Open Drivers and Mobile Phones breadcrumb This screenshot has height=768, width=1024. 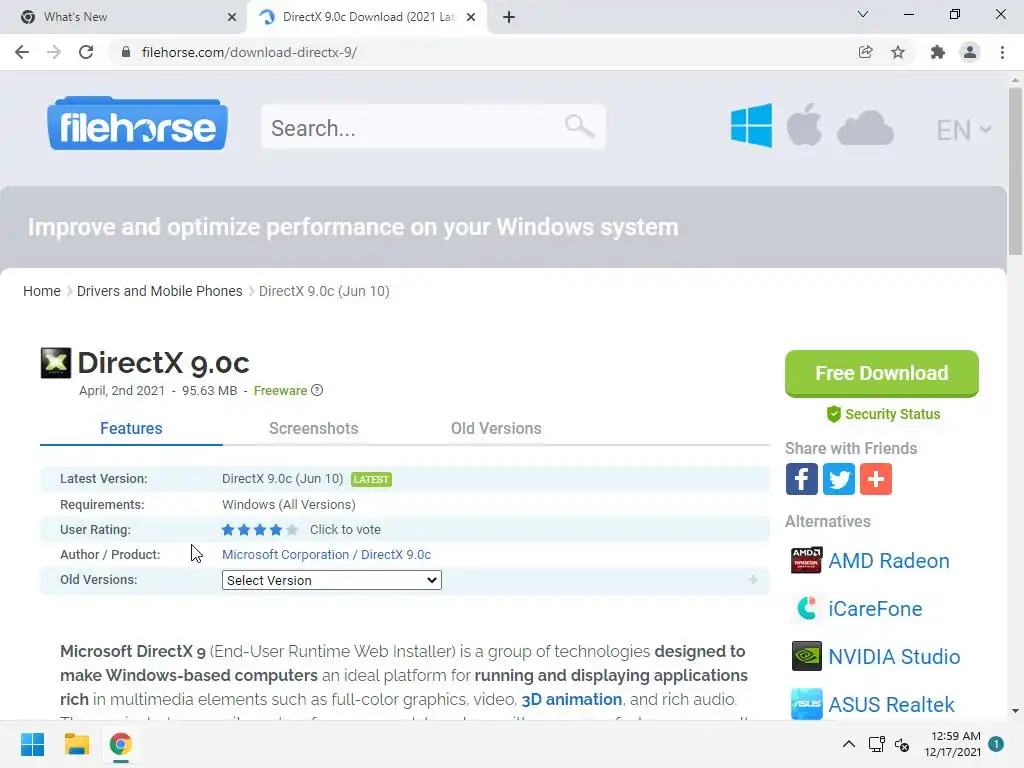coord(159,291)
